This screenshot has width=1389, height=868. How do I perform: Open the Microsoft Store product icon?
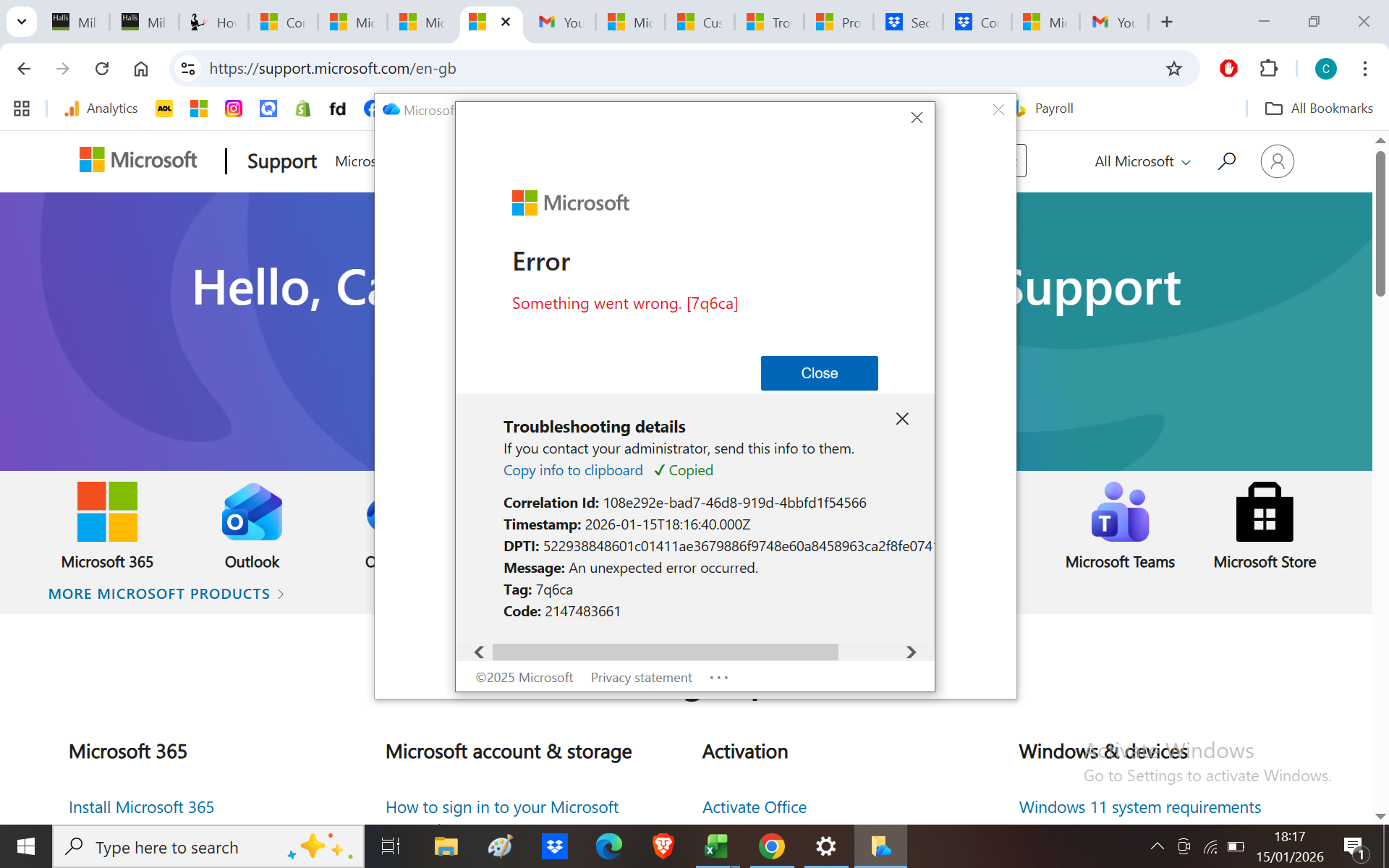coord(1265,512)
